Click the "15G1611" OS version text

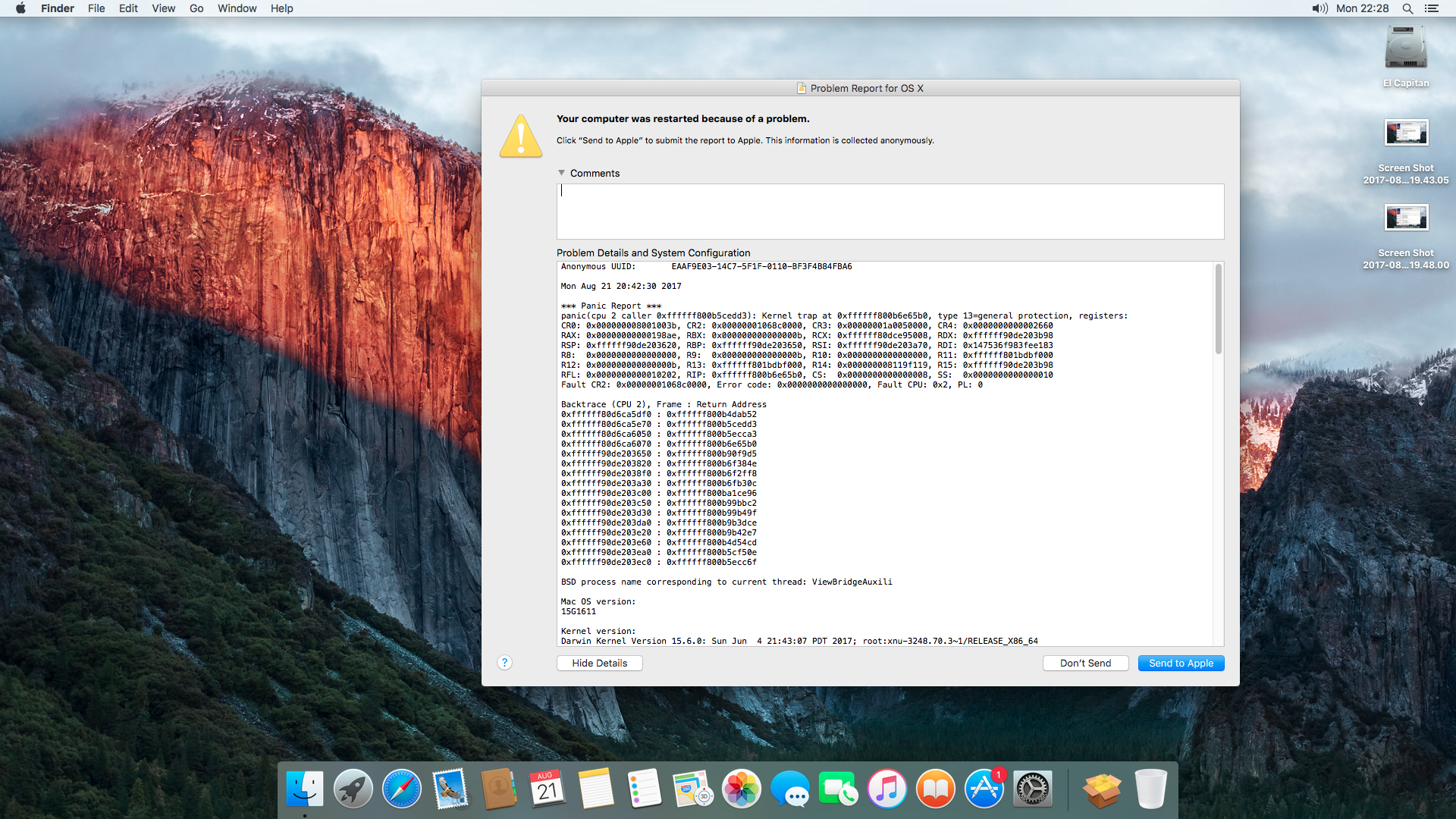point(578,611)
